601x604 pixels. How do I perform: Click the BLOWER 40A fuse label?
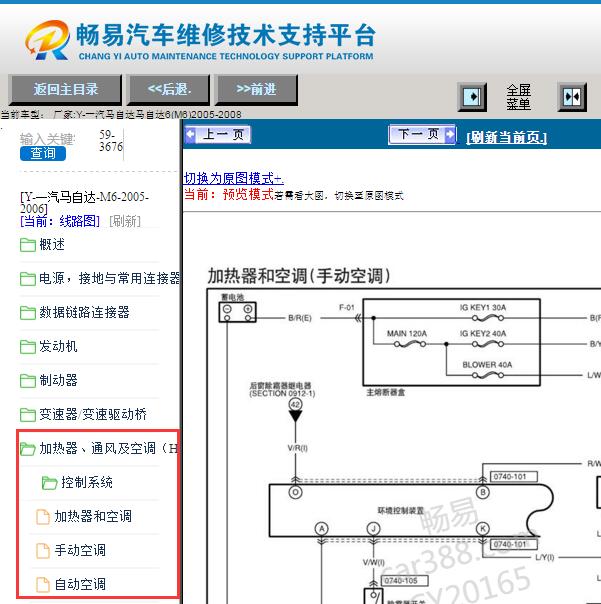pyautogui.click(x=487, y=364)
